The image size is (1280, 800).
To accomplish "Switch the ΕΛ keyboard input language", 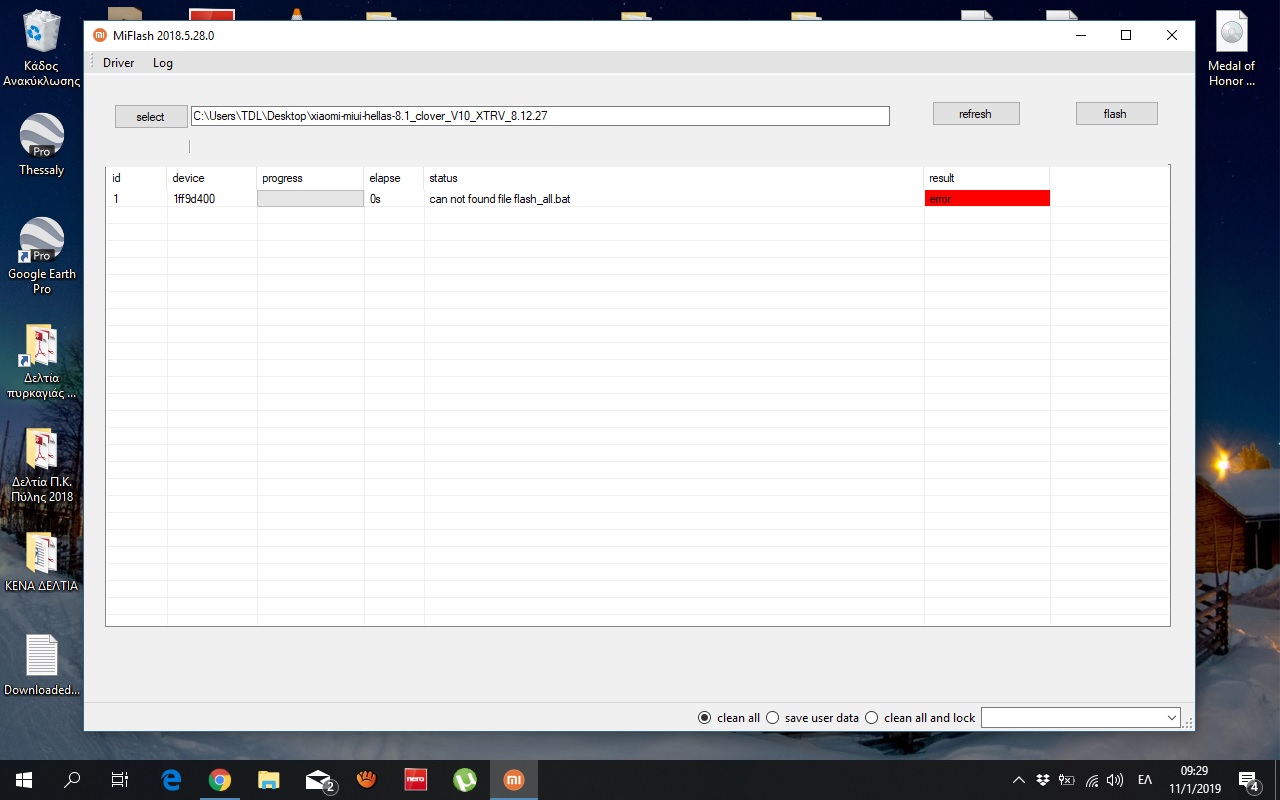I will coord(1145,780).
